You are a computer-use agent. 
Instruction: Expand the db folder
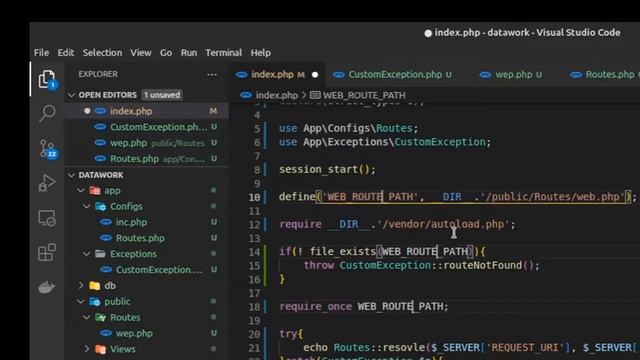point(81,286)
